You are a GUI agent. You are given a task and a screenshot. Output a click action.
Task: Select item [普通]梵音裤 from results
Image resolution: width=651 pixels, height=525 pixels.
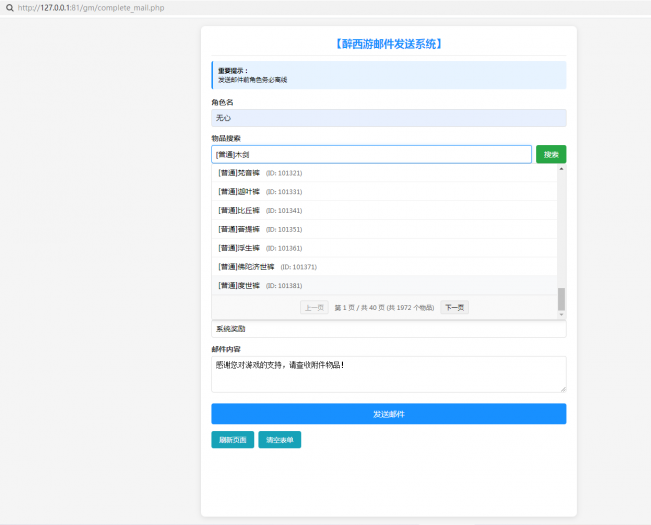pyautogui.click(x=240, y=173)
